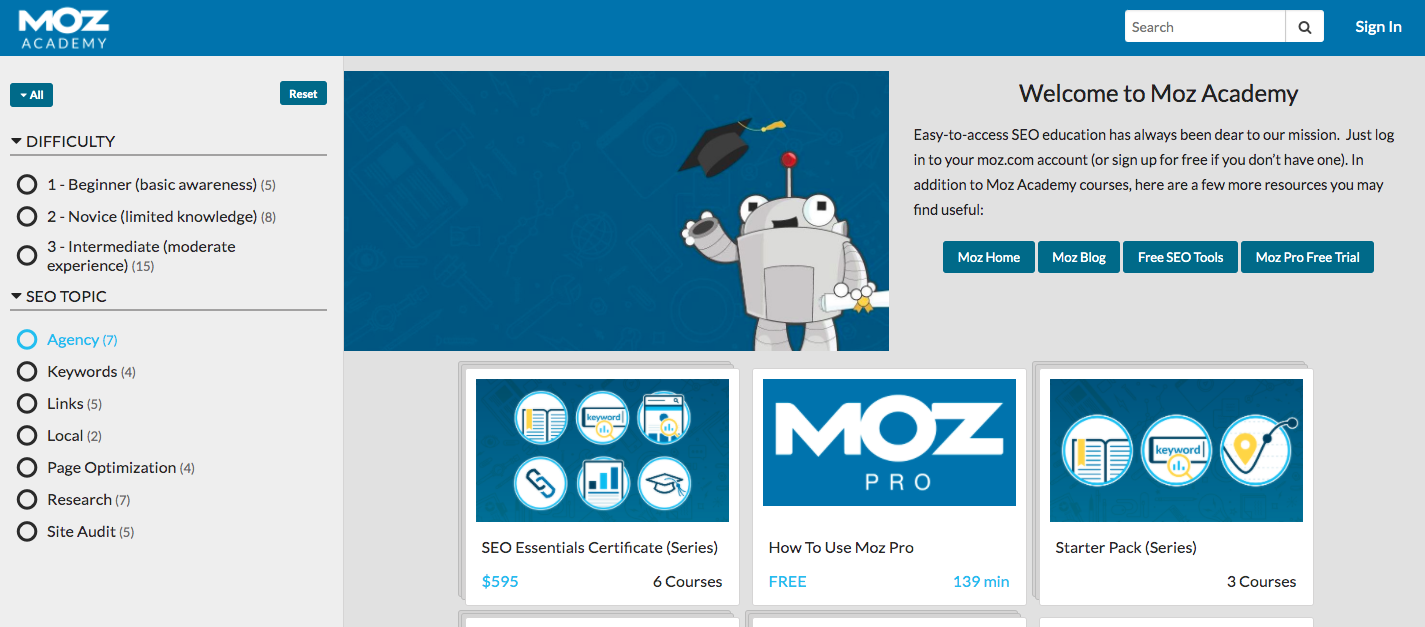Viewport: 1425px width, 627px height.
Task: Select the Keywords topic filter
Action: [27, 371]
